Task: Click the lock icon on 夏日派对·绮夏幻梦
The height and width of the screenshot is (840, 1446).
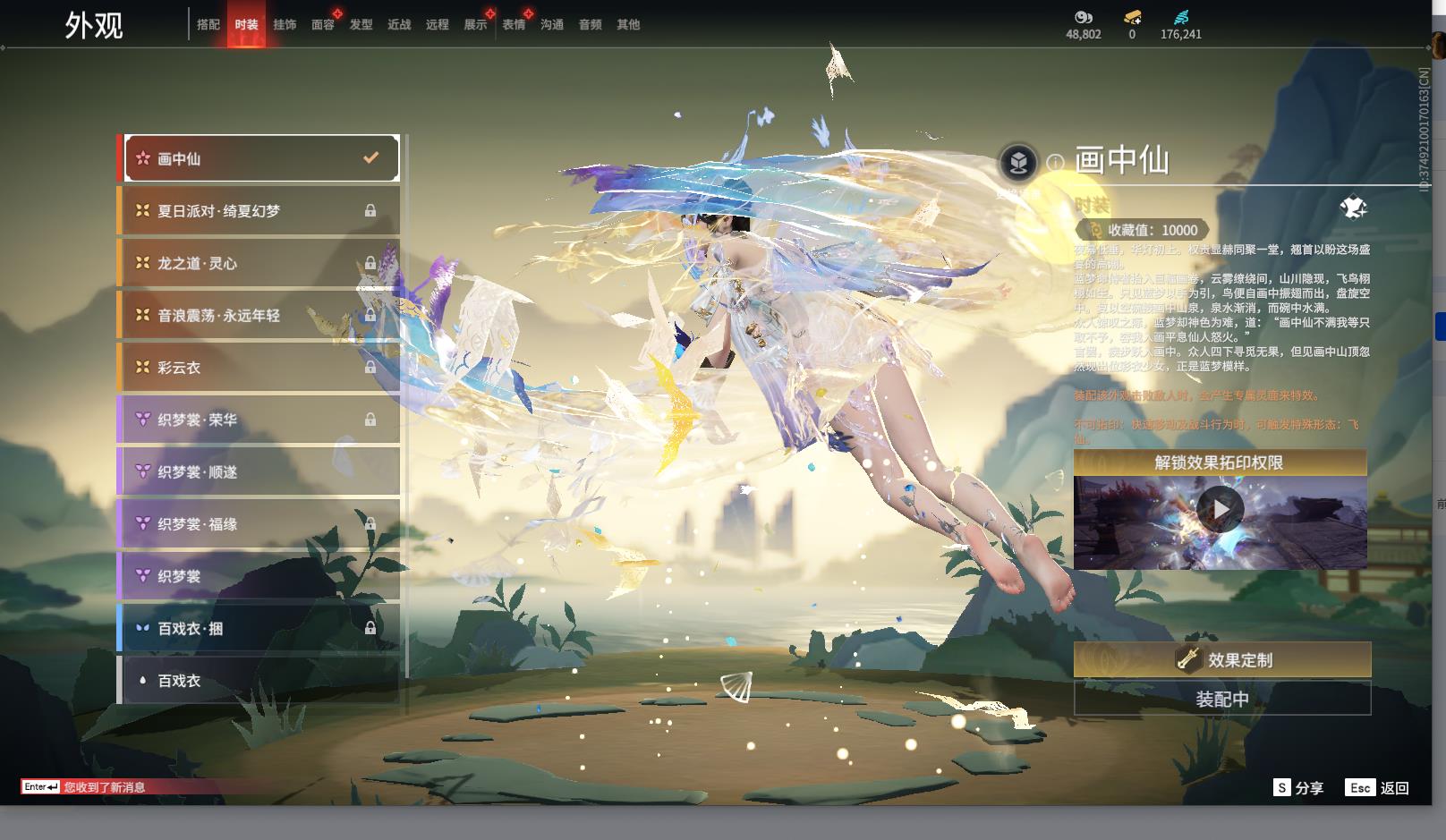Action: pyautogui.click(x=370, y=211)
